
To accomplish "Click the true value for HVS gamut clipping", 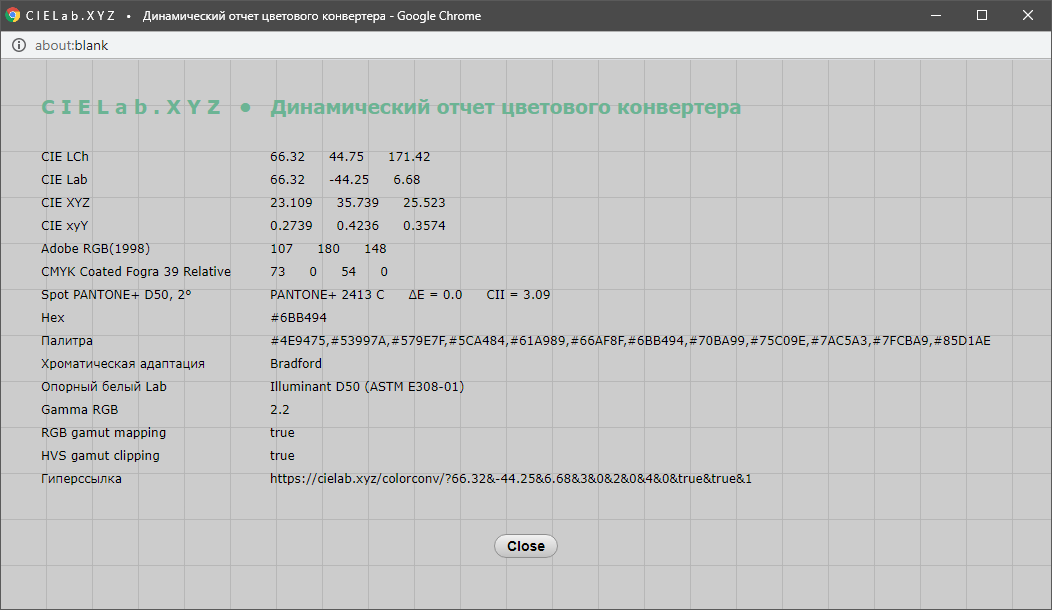I will point(282,455).
